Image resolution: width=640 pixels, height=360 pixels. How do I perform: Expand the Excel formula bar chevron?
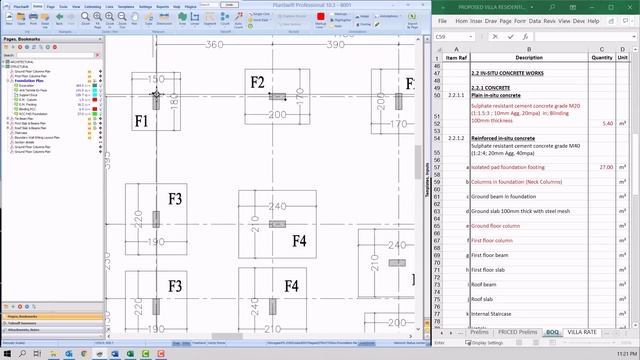point(634,37)
